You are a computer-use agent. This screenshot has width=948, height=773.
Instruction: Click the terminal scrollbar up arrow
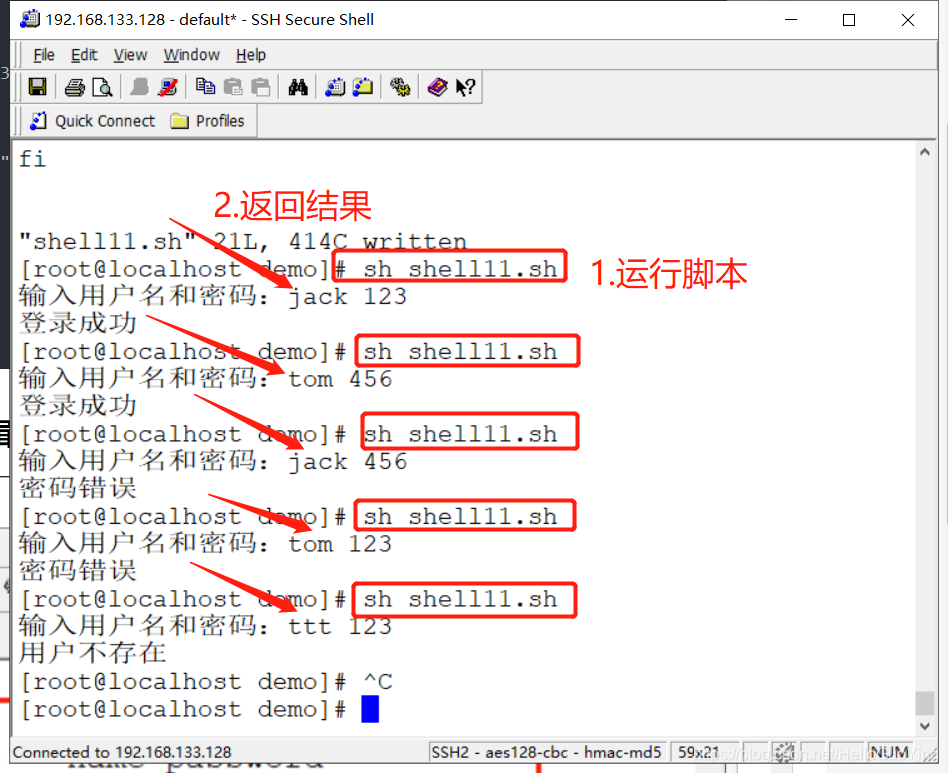(x=924, y=152)
